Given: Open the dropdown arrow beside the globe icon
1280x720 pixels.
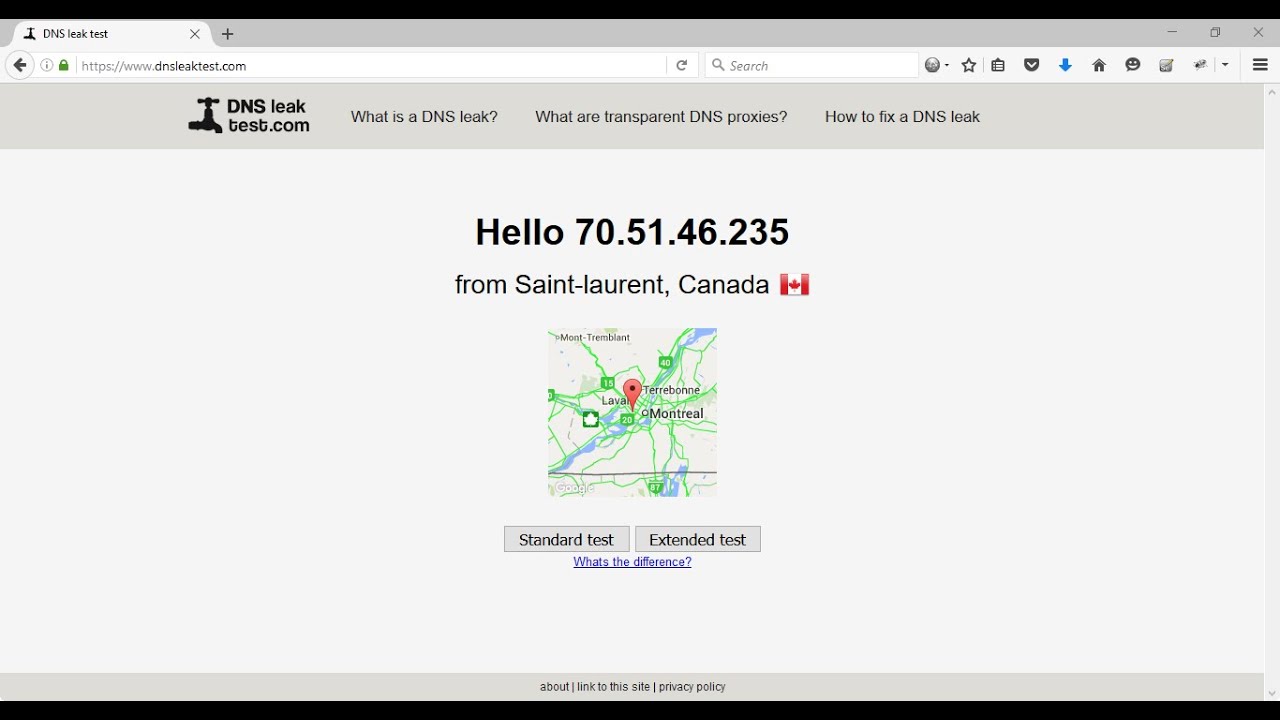Looking at the screenshot, I should click(946, 66).
